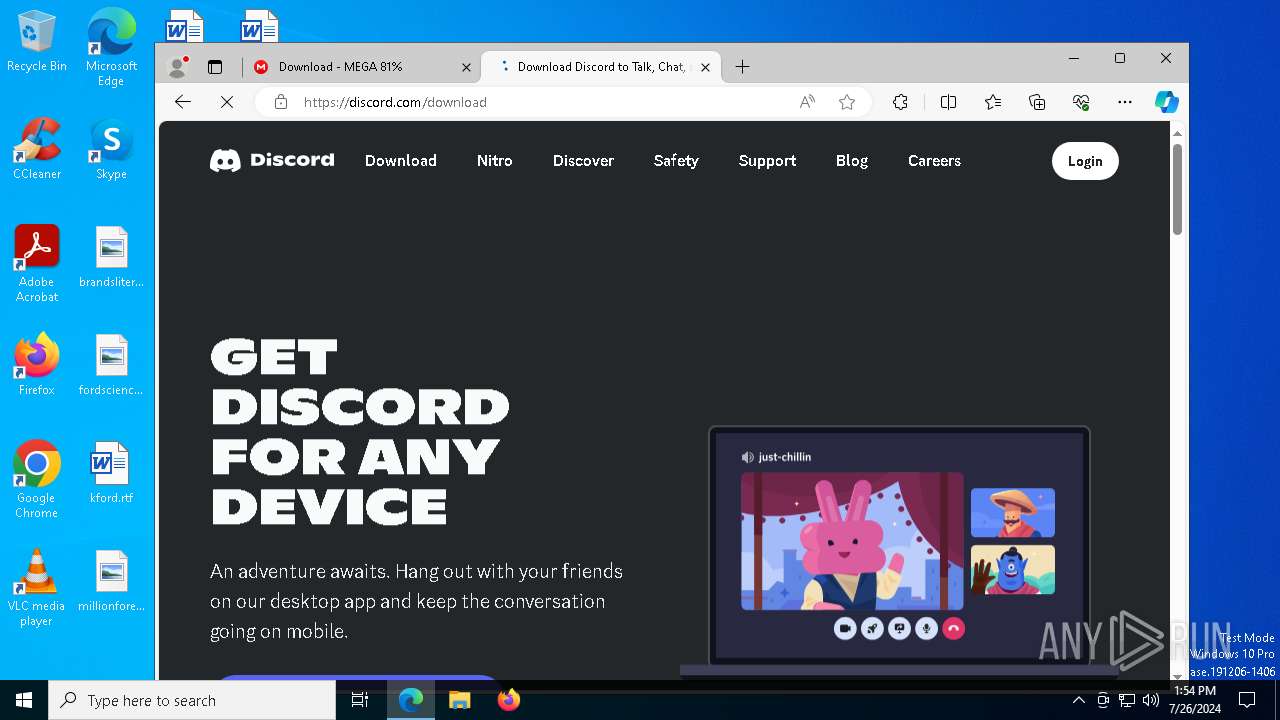This screenshot has height=720, width=1280.
Task: Open Careers in Discord navigation
Action: pos(934,160)
